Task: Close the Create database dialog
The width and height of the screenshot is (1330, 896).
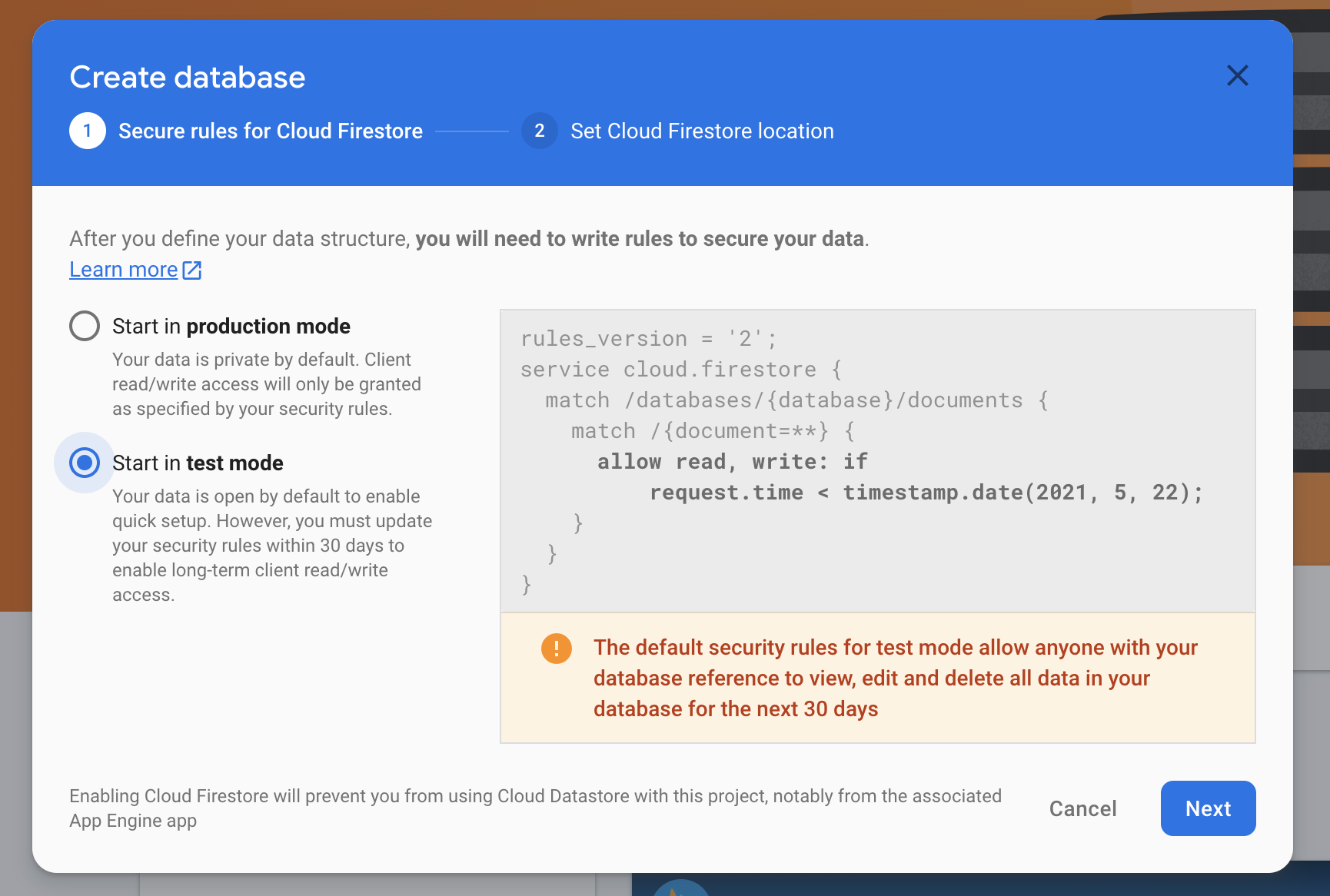Action: [1237, 75]
